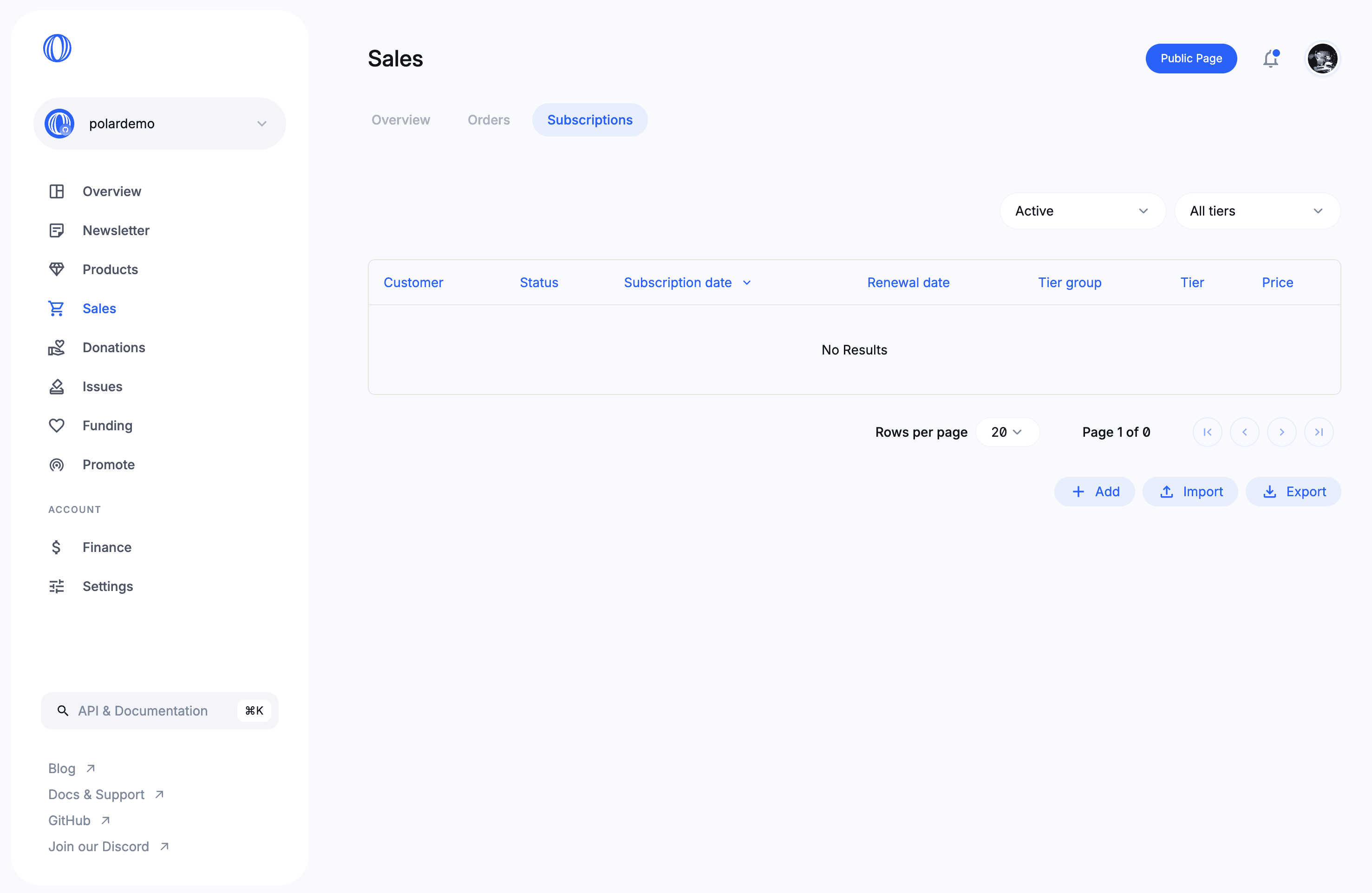Open Issues section in sidebar

pyautogui.click(x=102, y=387)
